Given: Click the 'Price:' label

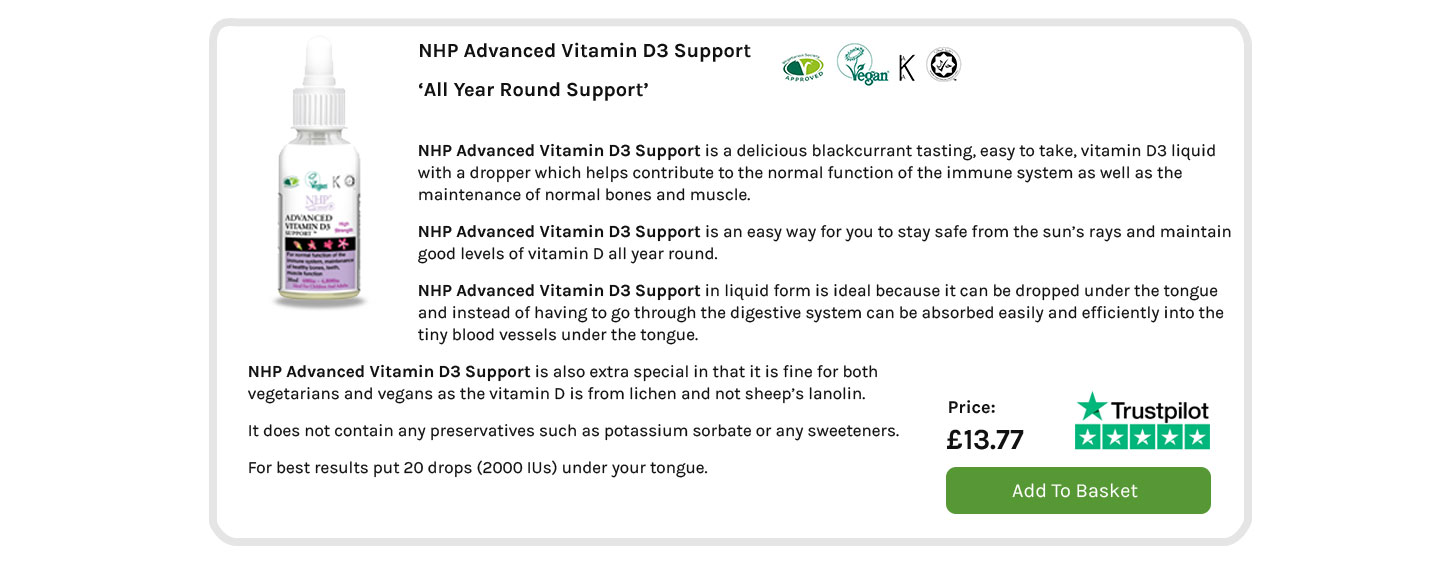Looking at the screenshot, I should point(972,408).
